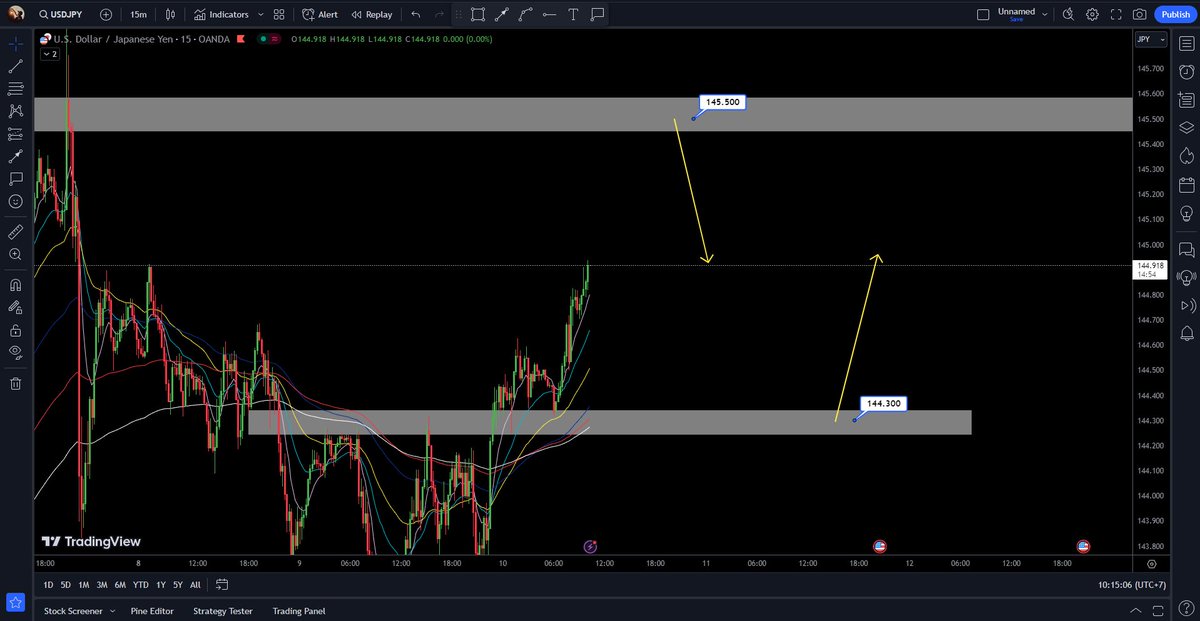Open indicator templates grid icon
1200x621 pixels.
pos(279,15)
